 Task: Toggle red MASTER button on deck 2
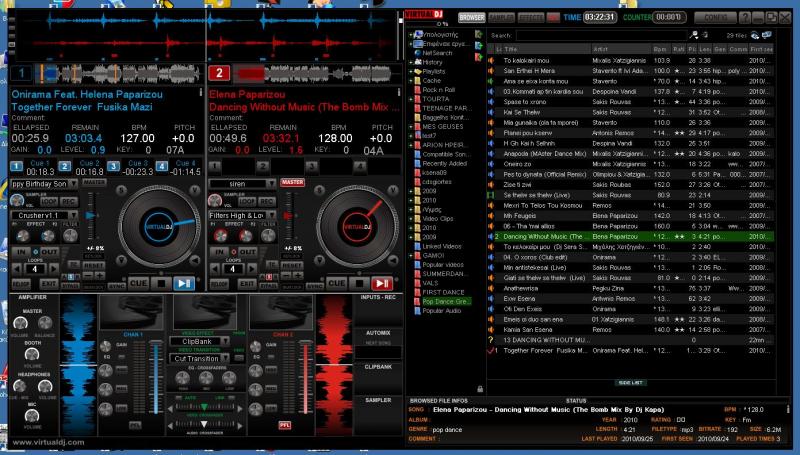click(x=292, y=182)
